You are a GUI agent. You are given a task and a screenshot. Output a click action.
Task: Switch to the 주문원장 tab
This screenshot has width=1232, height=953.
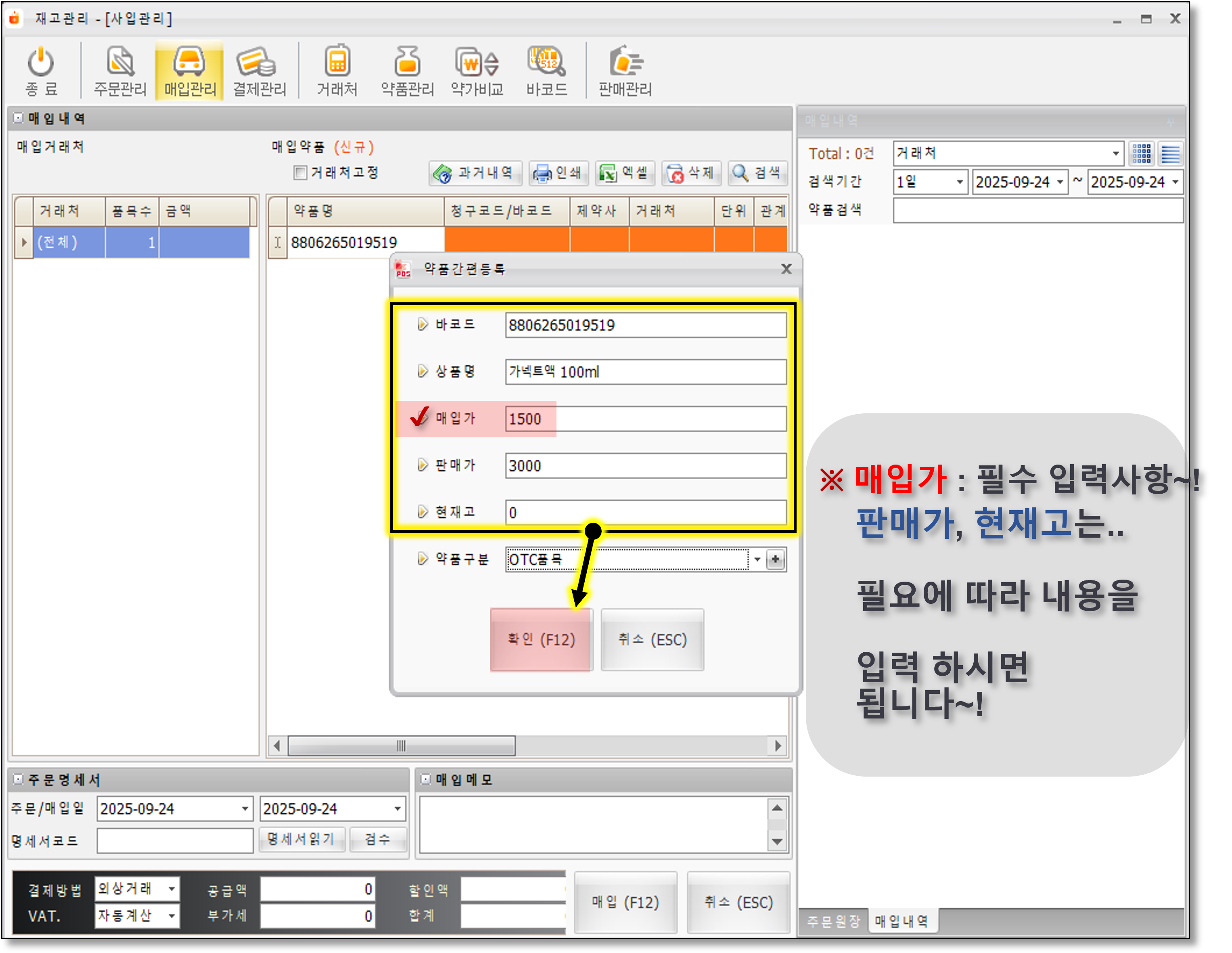click(x=833, y=922)
